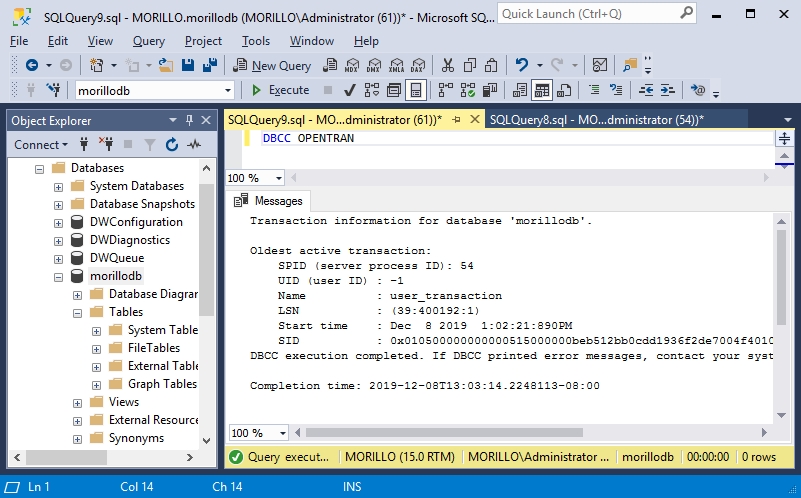801x498 pixels.
Task: Click the Find in Files icon
Action: 630,65
